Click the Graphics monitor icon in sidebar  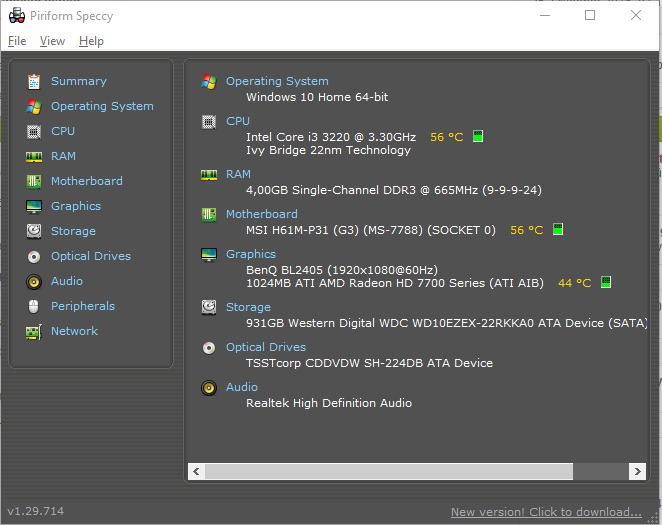coord(34,207)
